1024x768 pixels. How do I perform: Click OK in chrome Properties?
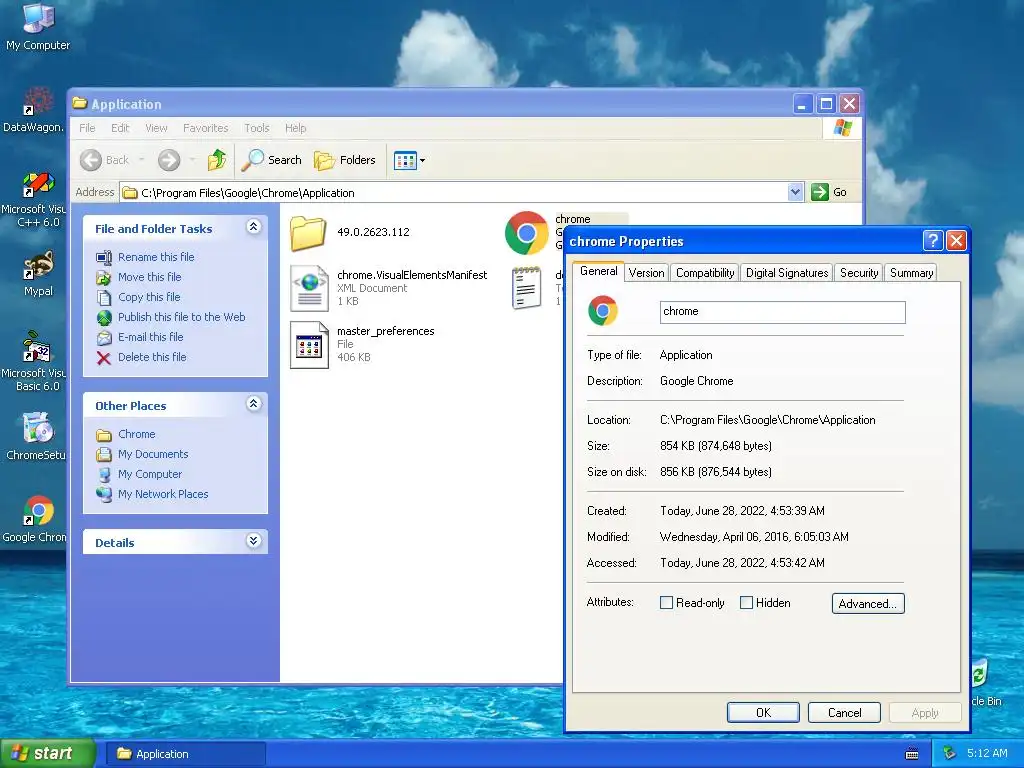(x=763, y=712)
